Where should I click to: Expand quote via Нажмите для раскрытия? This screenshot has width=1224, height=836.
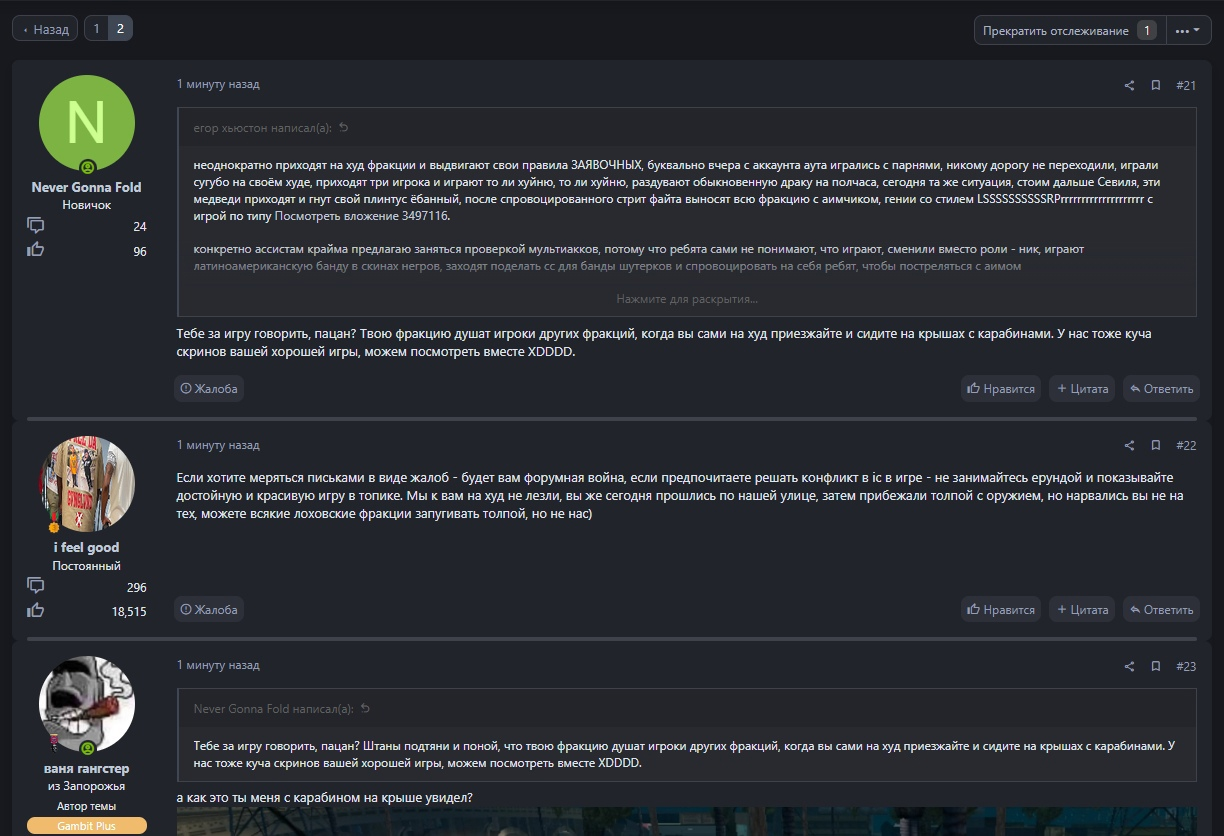point(686,299)
